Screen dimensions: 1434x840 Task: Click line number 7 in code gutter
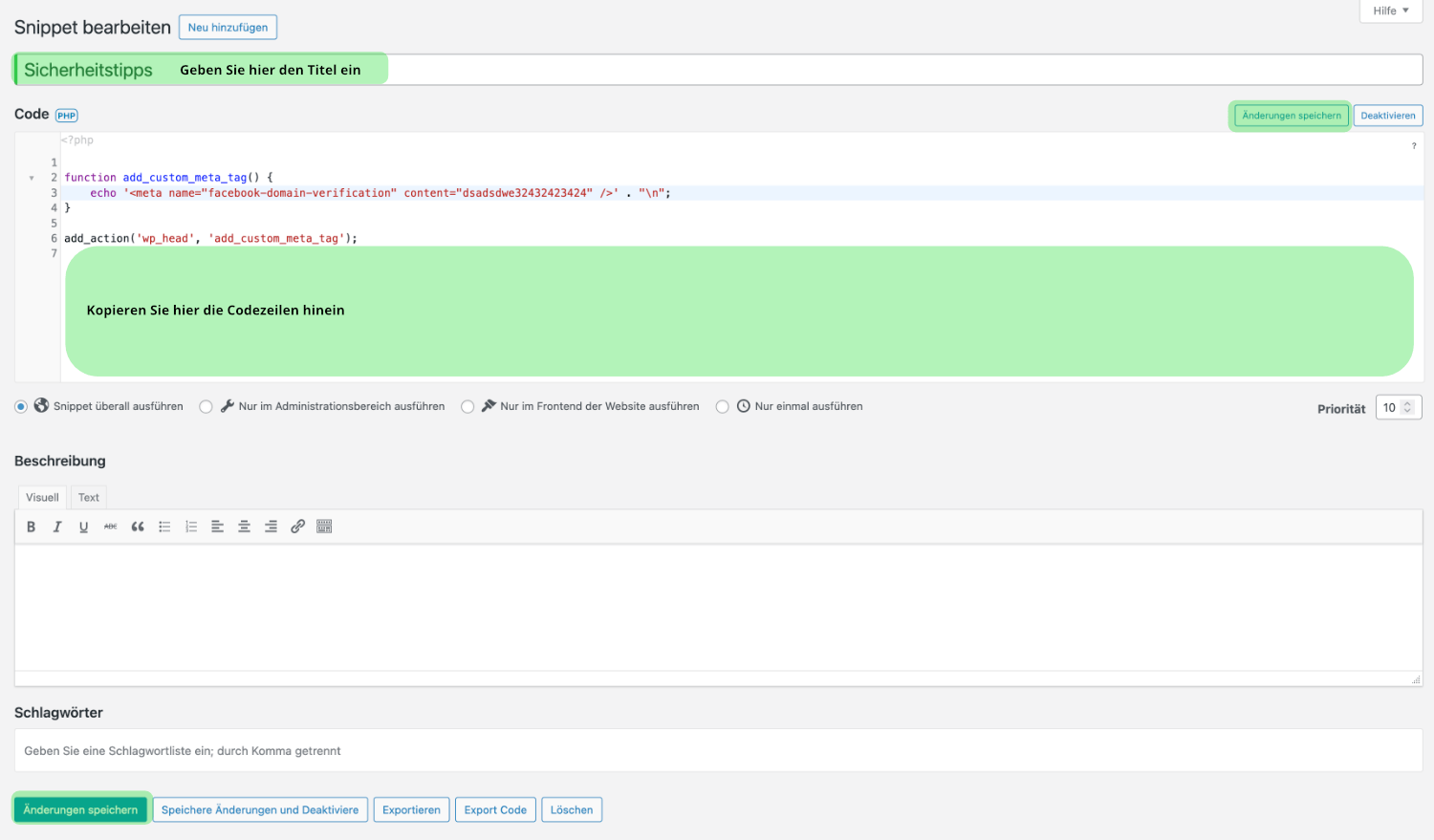[x=54, y=253]
